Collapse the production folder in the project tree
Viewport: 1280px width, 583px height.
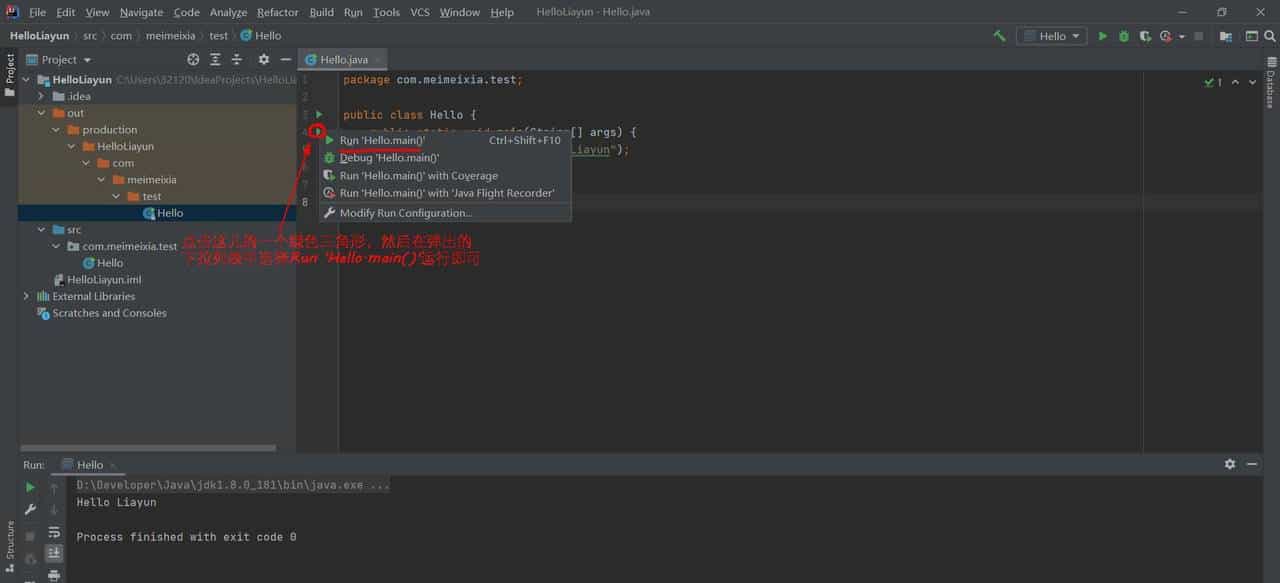click(x=56, y=129)
